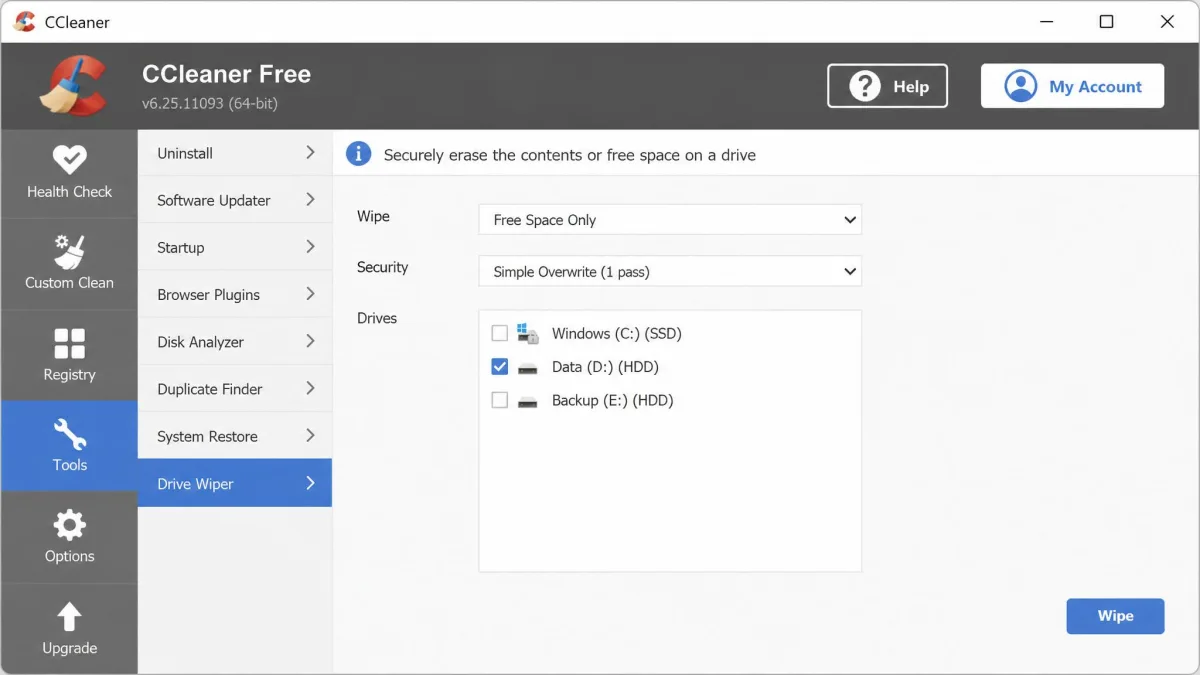Image resolution: width=1200 pixels, height=675 pixels.
Task: Open the Duplicate Finder tool
Action: [235, 389]
